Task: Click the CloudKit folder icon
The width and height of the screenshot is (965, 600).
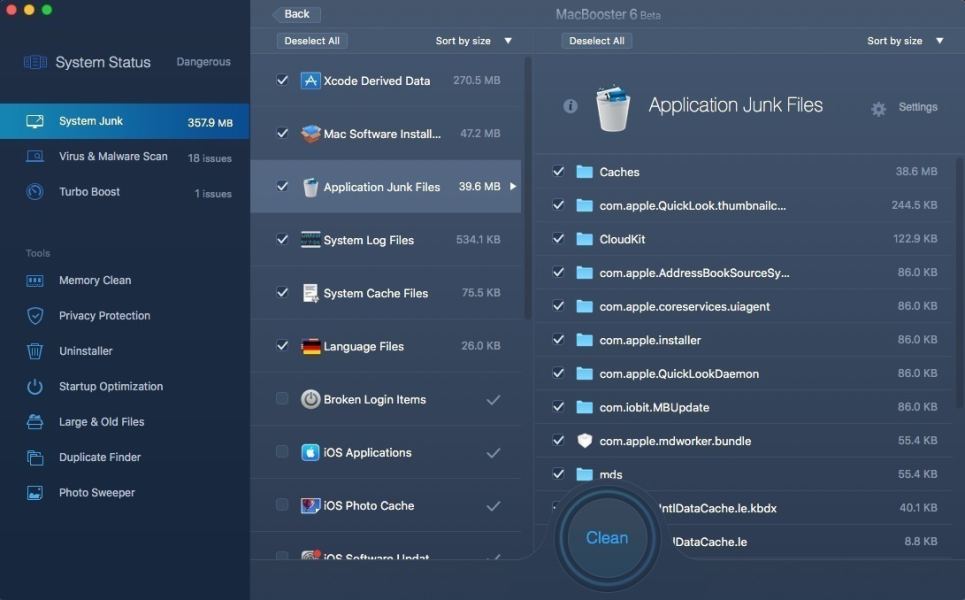Action: click(584, 239)
